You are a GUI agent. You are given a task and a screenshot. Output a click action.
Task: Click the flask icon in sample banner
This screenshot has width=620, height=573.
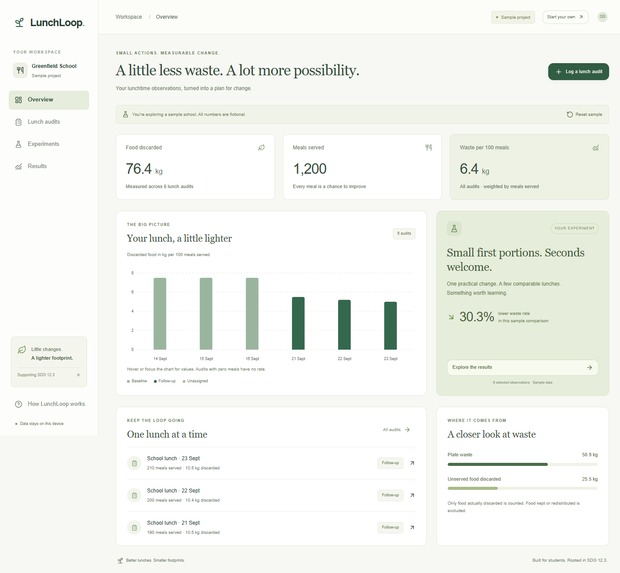tap(125, 114)
